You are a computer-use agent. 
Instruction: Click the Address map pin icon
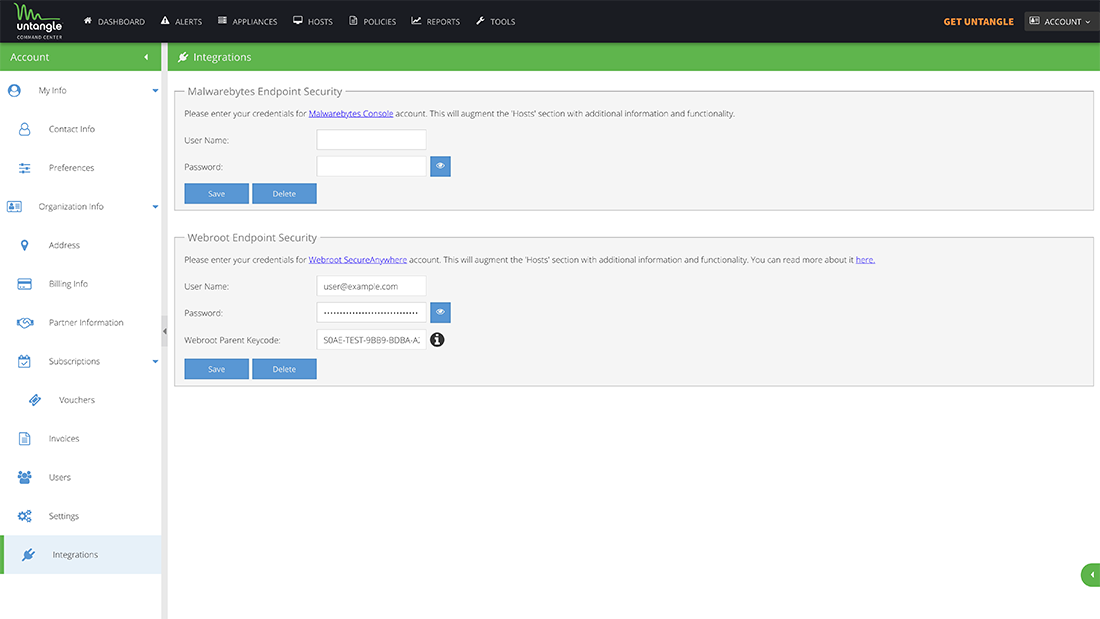[x=25, y=245]
